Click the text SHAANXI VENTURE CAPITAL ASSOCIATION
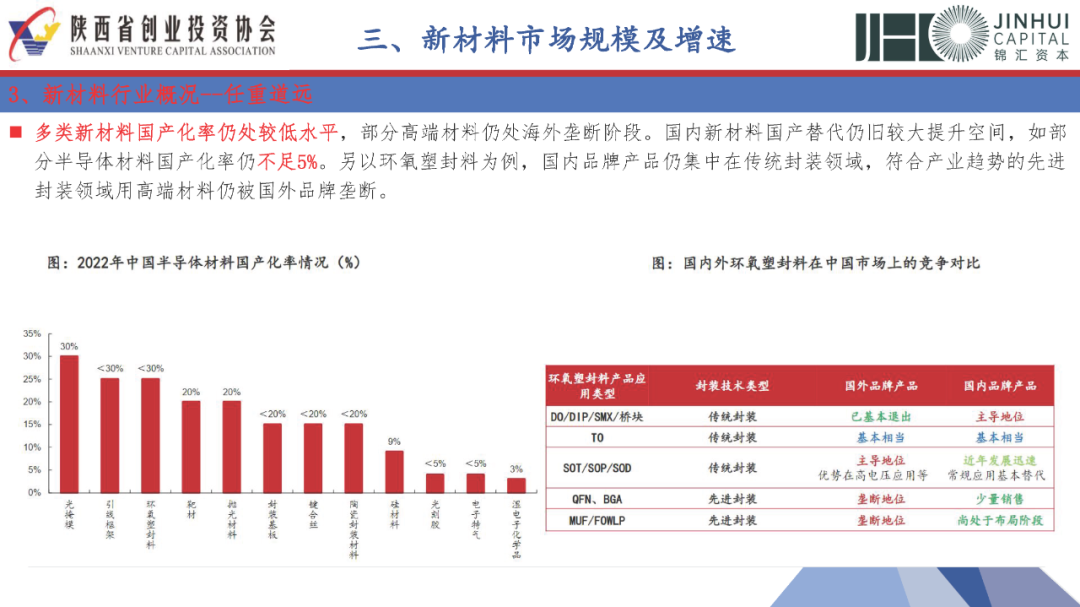 tap(173, 51)
